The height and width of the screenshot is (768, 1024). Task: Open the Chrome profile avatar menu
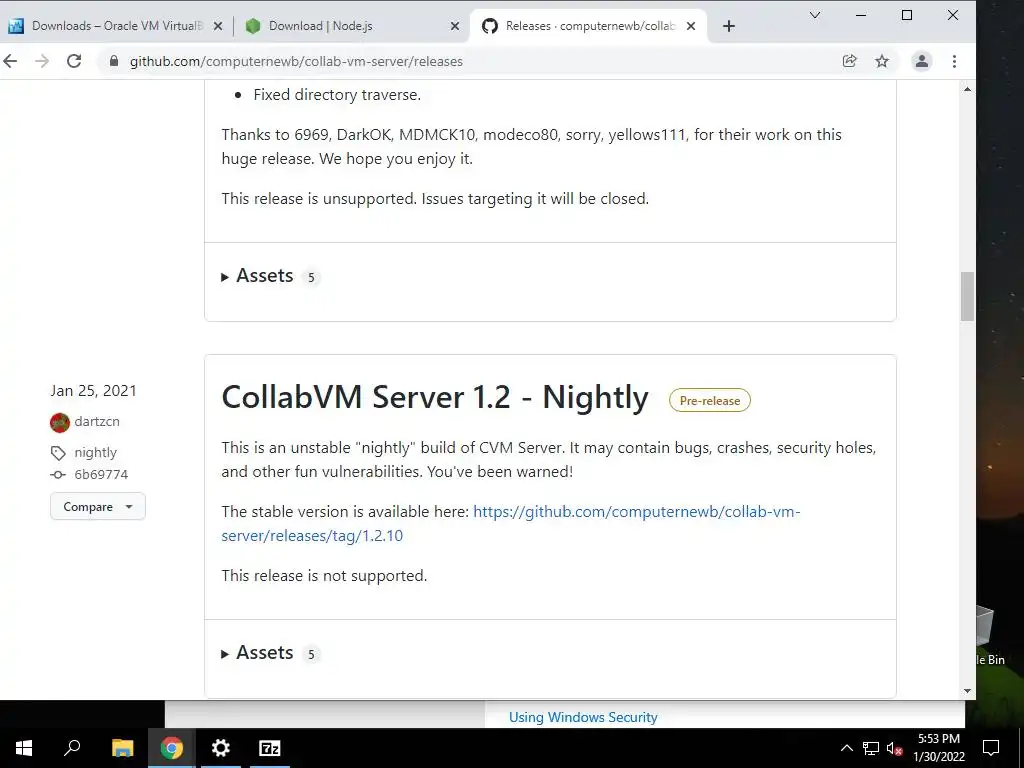click(921, 61)
